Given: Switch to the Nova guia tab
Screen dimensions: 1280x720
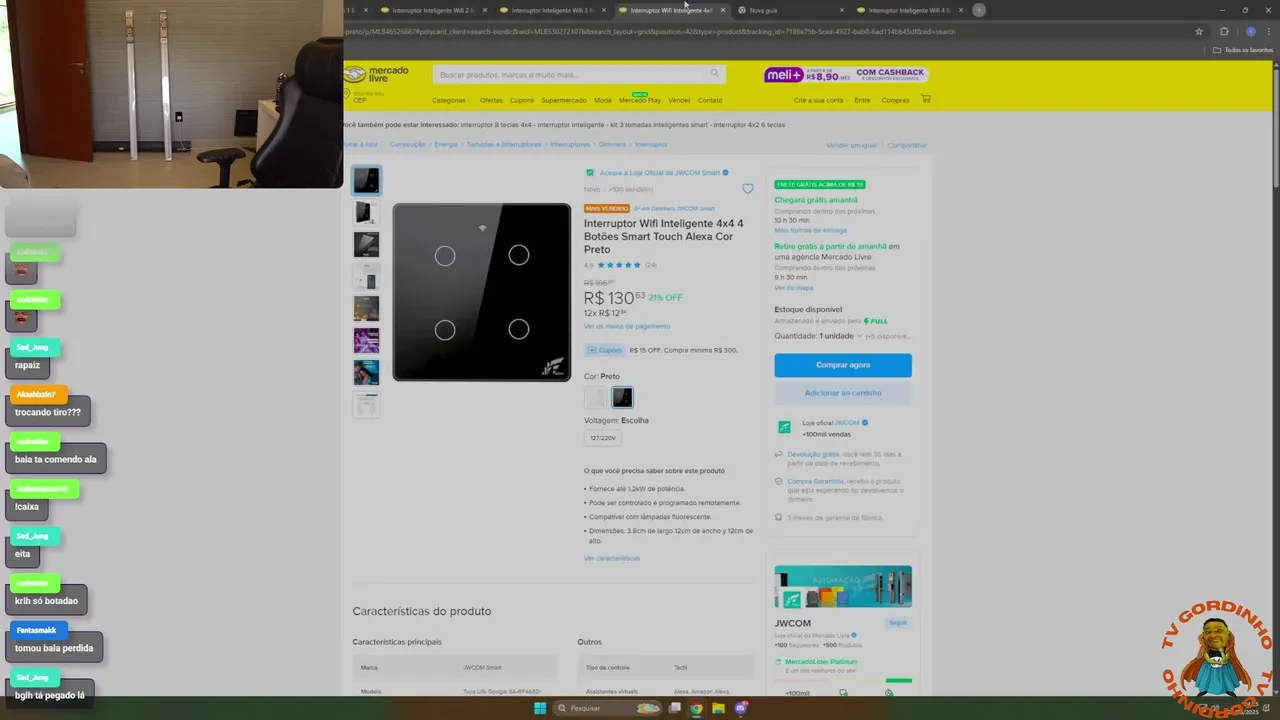Looking at the screenshot, I should pyautogui.click(x=790, y=10).
